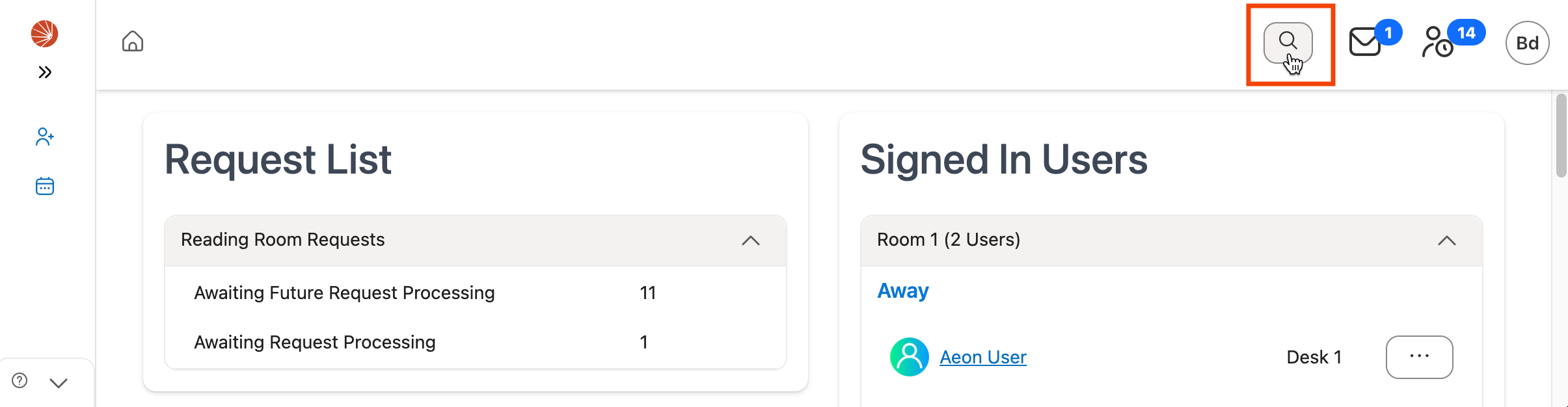Open the Bd profile account menu
This screenshot has width=1568, height=407.
click(x=1527, y=43)
